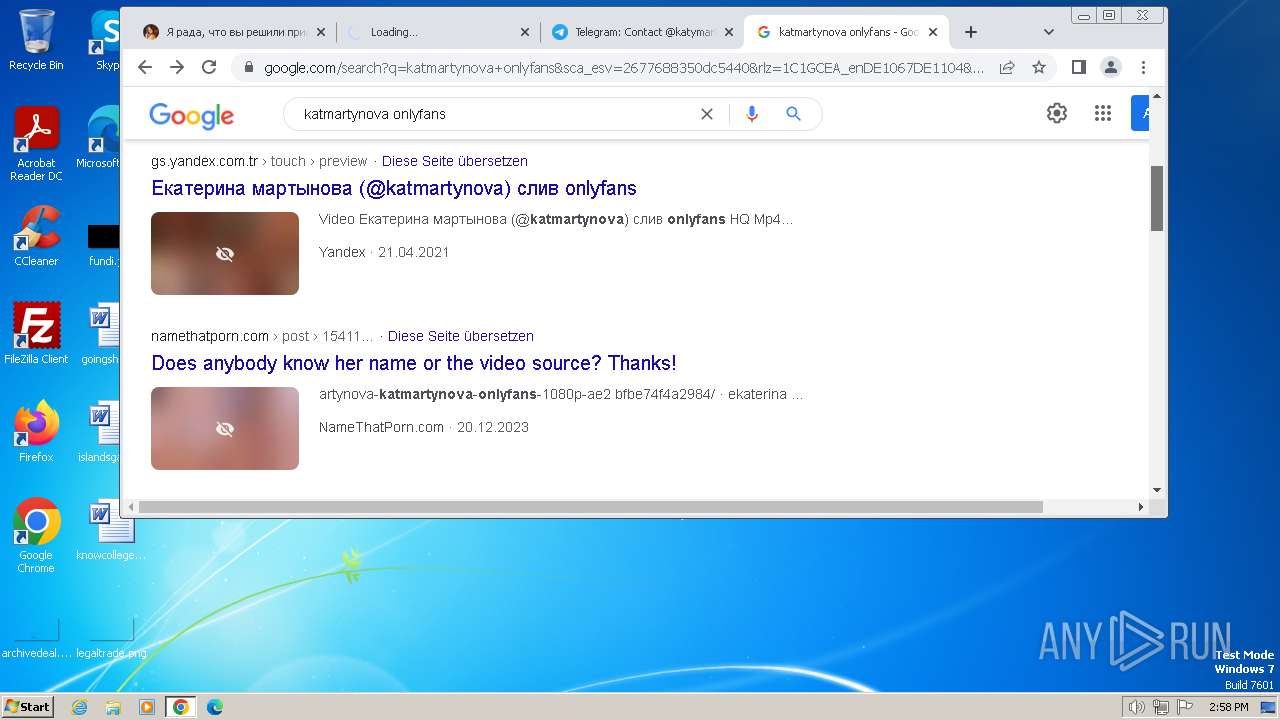The image size is (1280, 720).
Task: Click the vertical scrollbar thumb in Chrome
Action: (1157, 198)
